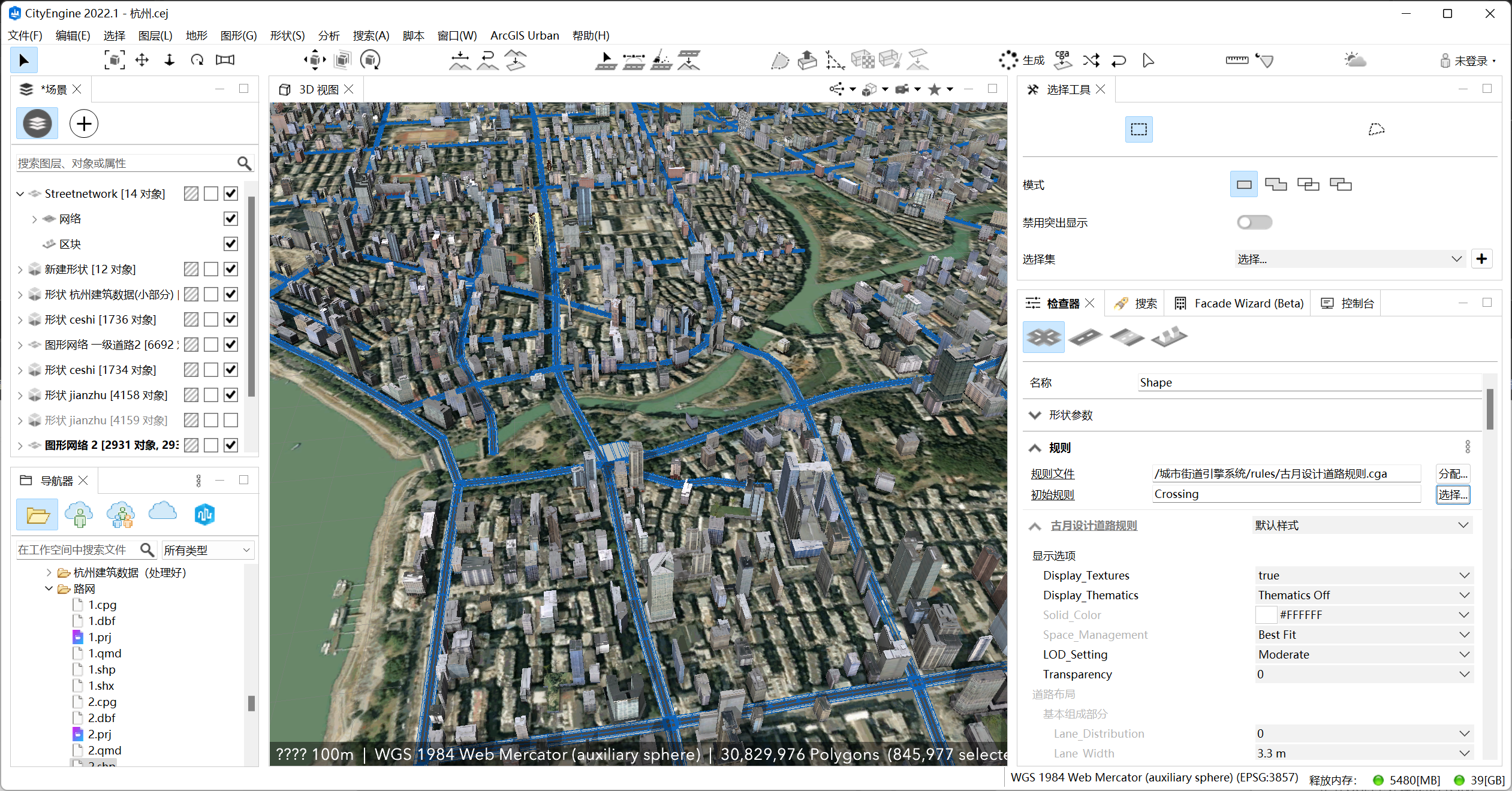Uncheck visibility of 形状 jianzhu [4158 对象] layer

231,395
